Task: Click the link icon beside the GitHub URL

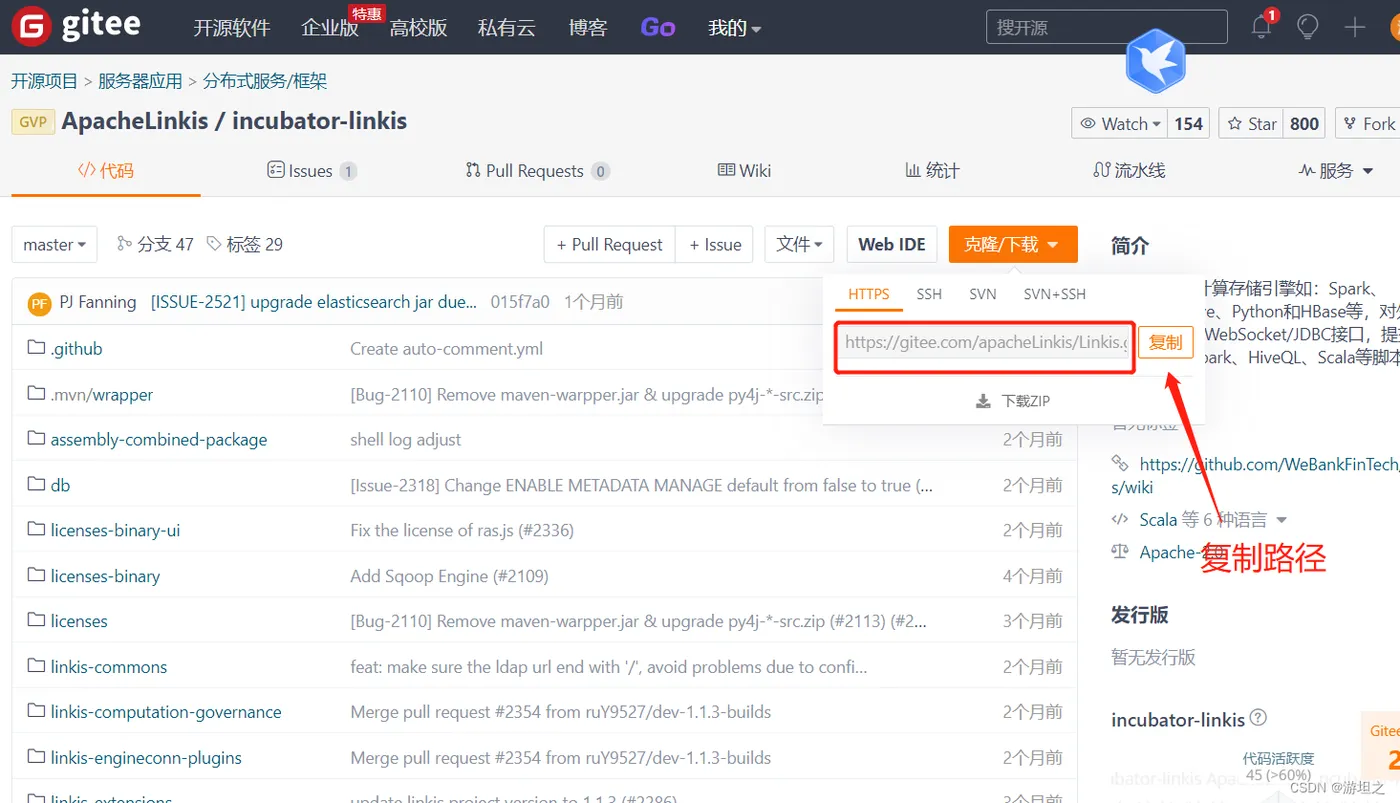Action: point(1120,464)
